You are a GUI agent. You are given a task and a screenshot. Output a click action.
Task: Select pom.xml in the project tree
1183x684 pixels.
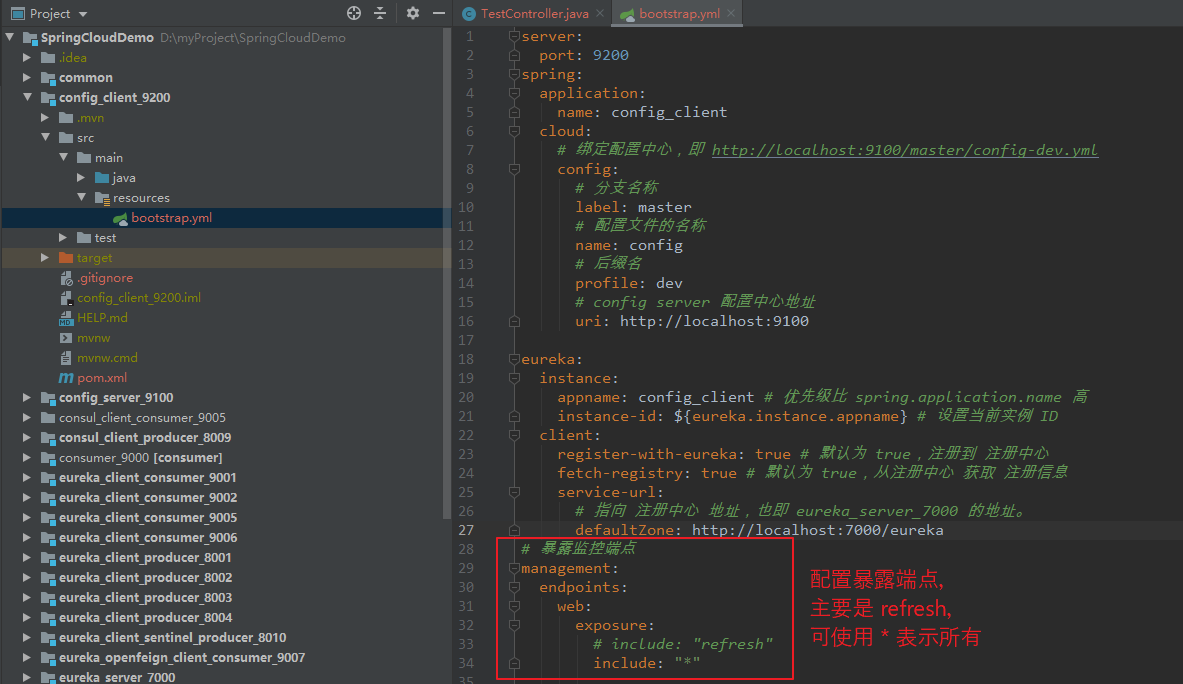pyautogui.click(x=102, y=378)
